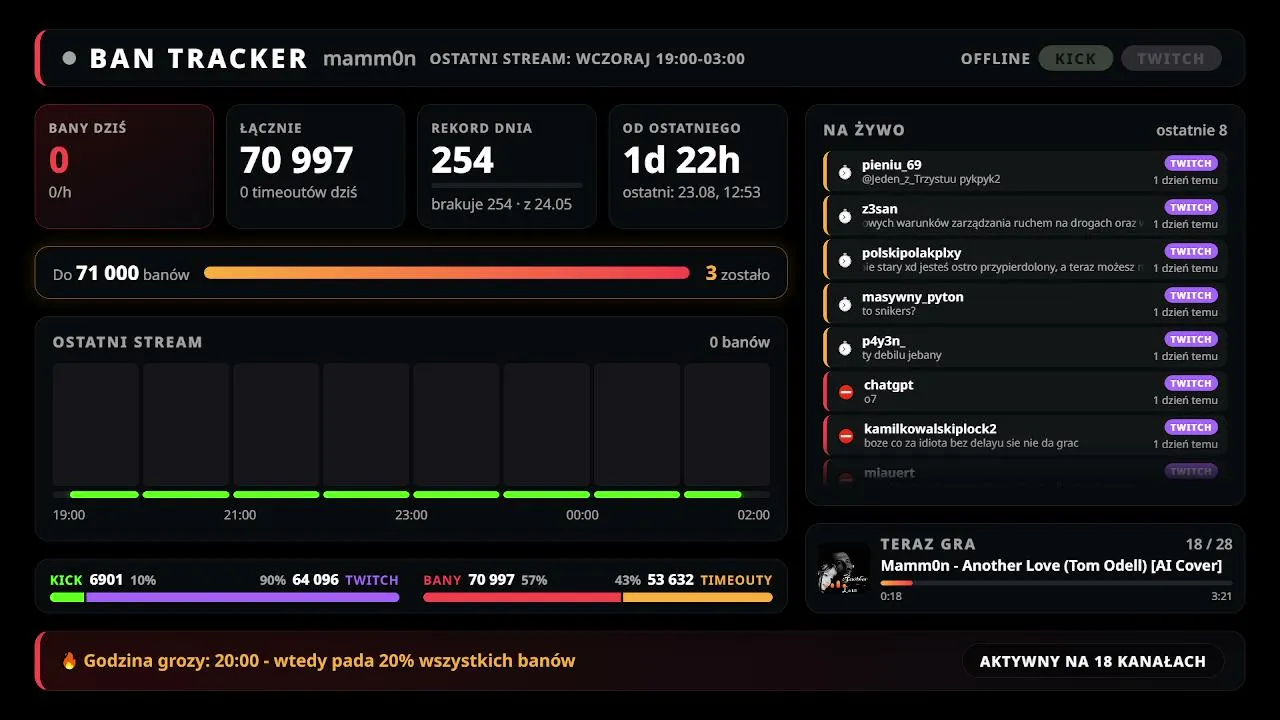Click the song title 'Mamm0n - Another Love'
1280x720 pixels.
[x=1051, y=566]
